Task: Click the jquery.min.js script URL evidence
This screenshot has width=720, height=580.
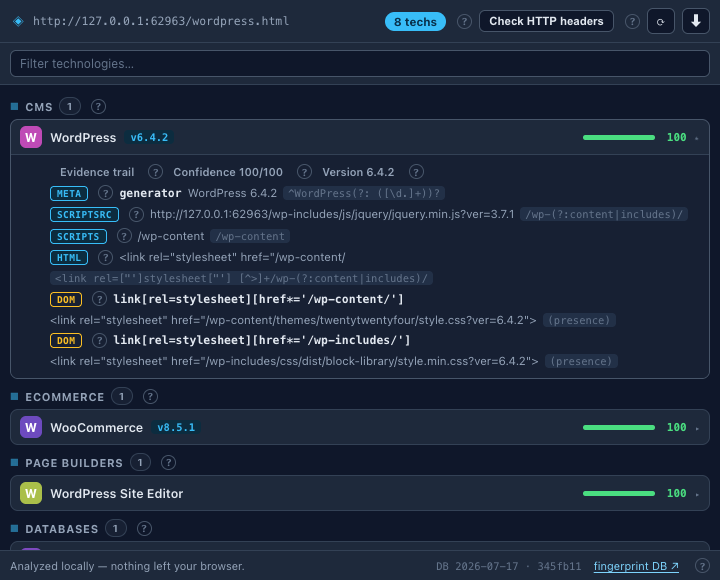Action: (332, 214)
